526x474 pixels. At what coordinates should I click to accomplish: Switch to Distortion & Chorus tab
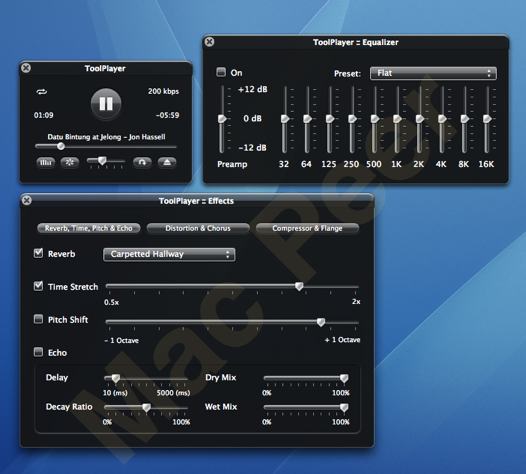click(198, 228)
